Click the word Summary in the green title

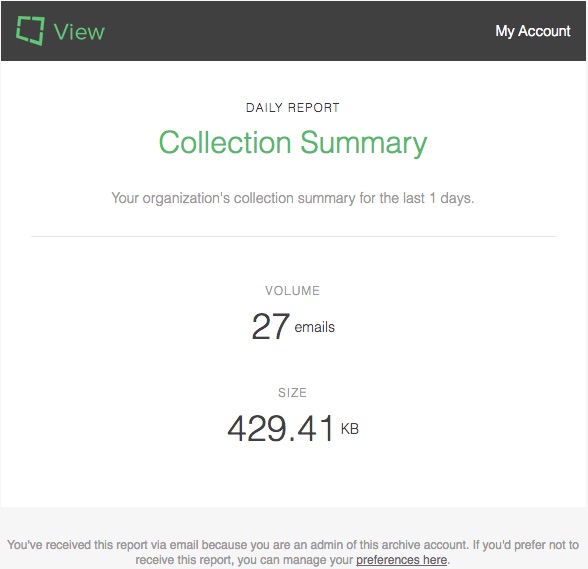[x=364, y=143]
